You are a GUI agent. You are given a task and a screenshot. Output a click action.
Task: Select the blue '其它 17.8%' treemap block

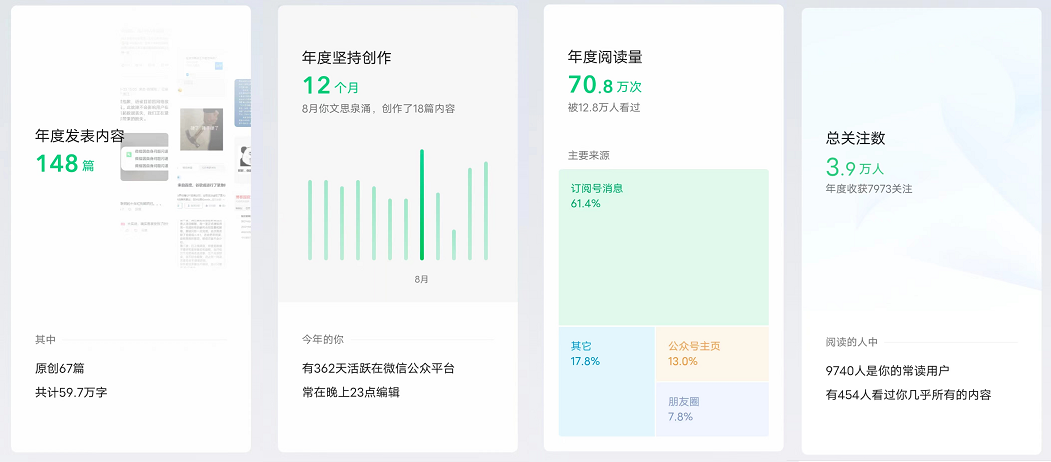607,382
